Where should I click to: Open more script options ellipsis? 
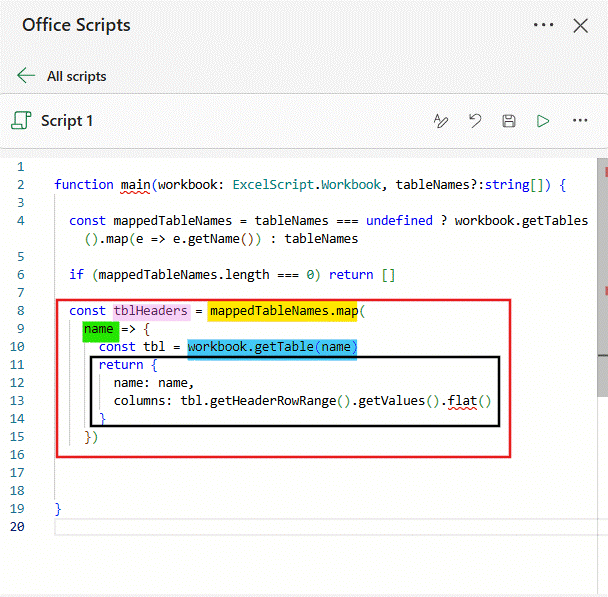click(580, 121)
